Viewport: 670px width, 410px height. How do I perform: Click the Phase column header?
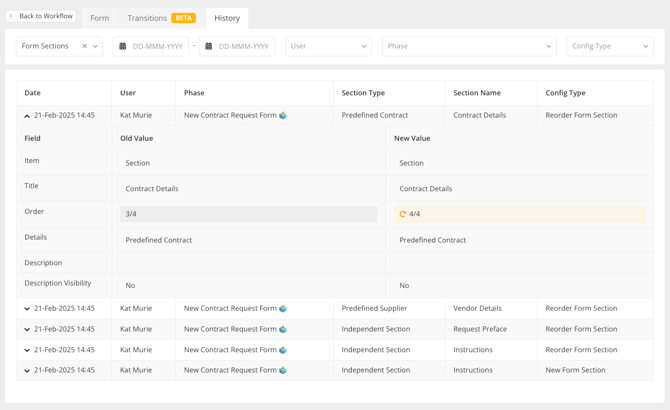coord(194,93)
